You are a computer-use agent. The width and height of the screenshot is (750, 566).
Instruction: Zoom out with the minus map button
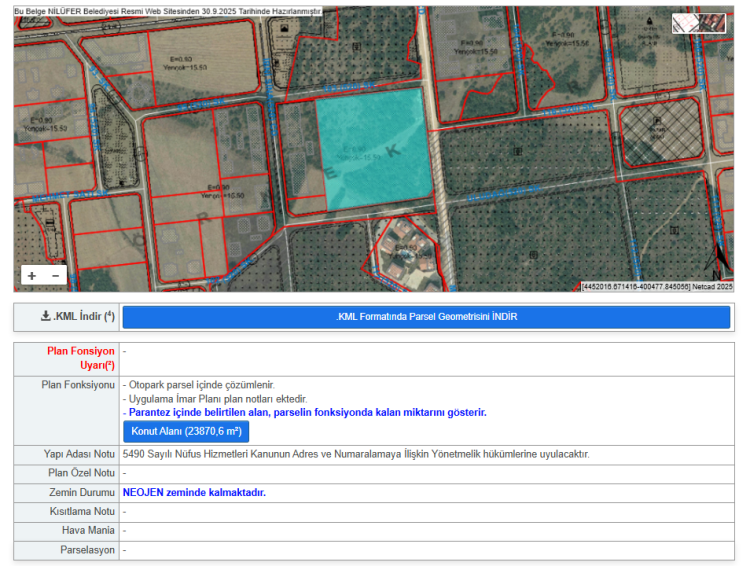[x=56, y=276]
